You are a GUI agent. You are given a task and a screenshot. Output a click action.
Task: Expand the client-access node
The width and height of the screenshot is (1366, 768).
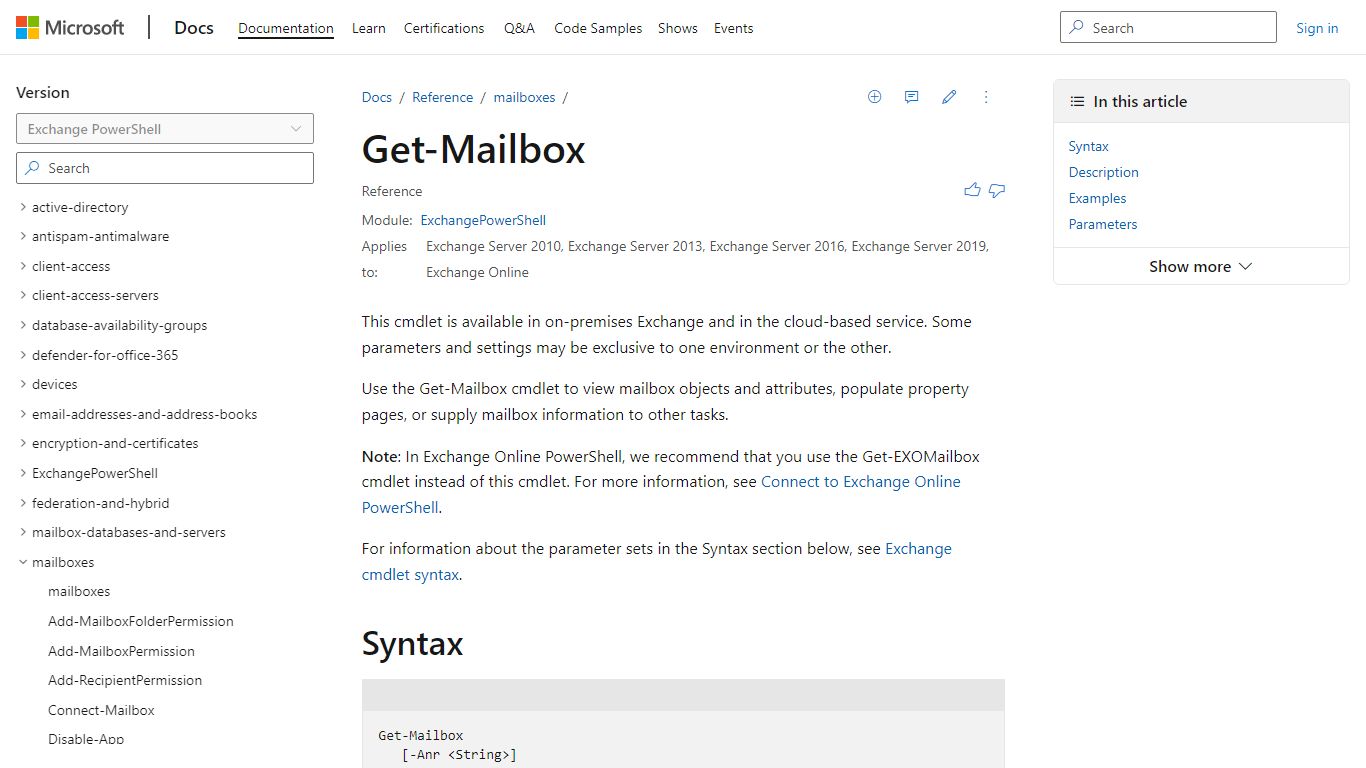point(23,266)
